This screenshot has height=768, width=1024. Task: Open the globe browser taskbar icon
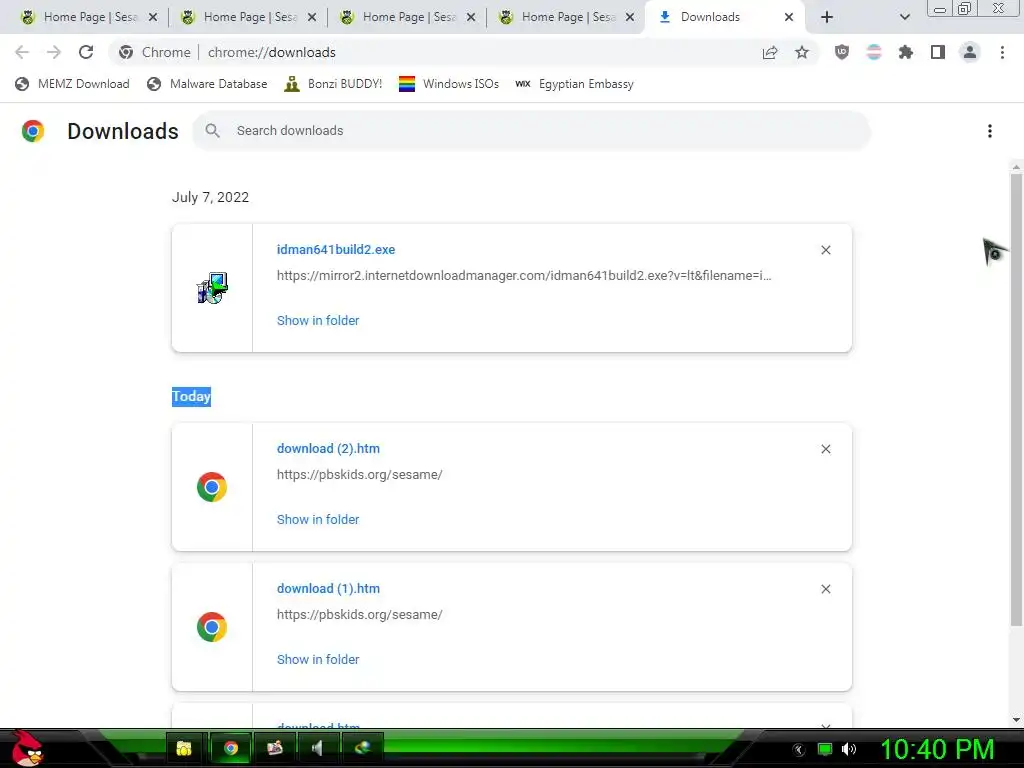(x=362, y=748)
